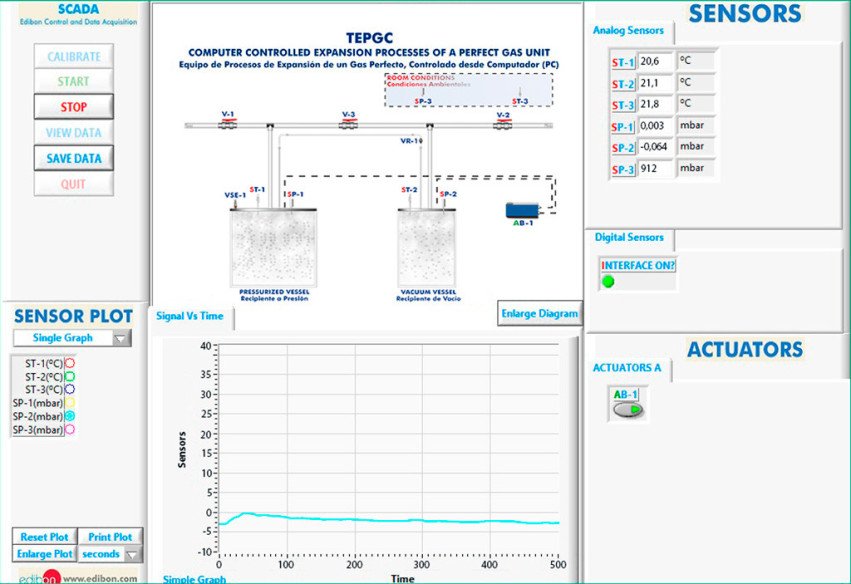The height and width of the screenshot is (584, 851).
Task: Click the V-3 valve icon on pipeline
Action: [348, 125]
